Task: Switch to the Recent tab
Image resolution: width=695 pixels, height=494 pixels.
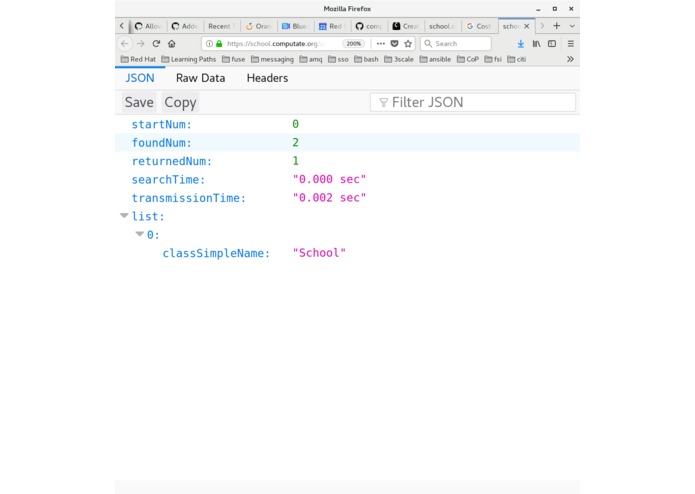Action: pos(222,26)
